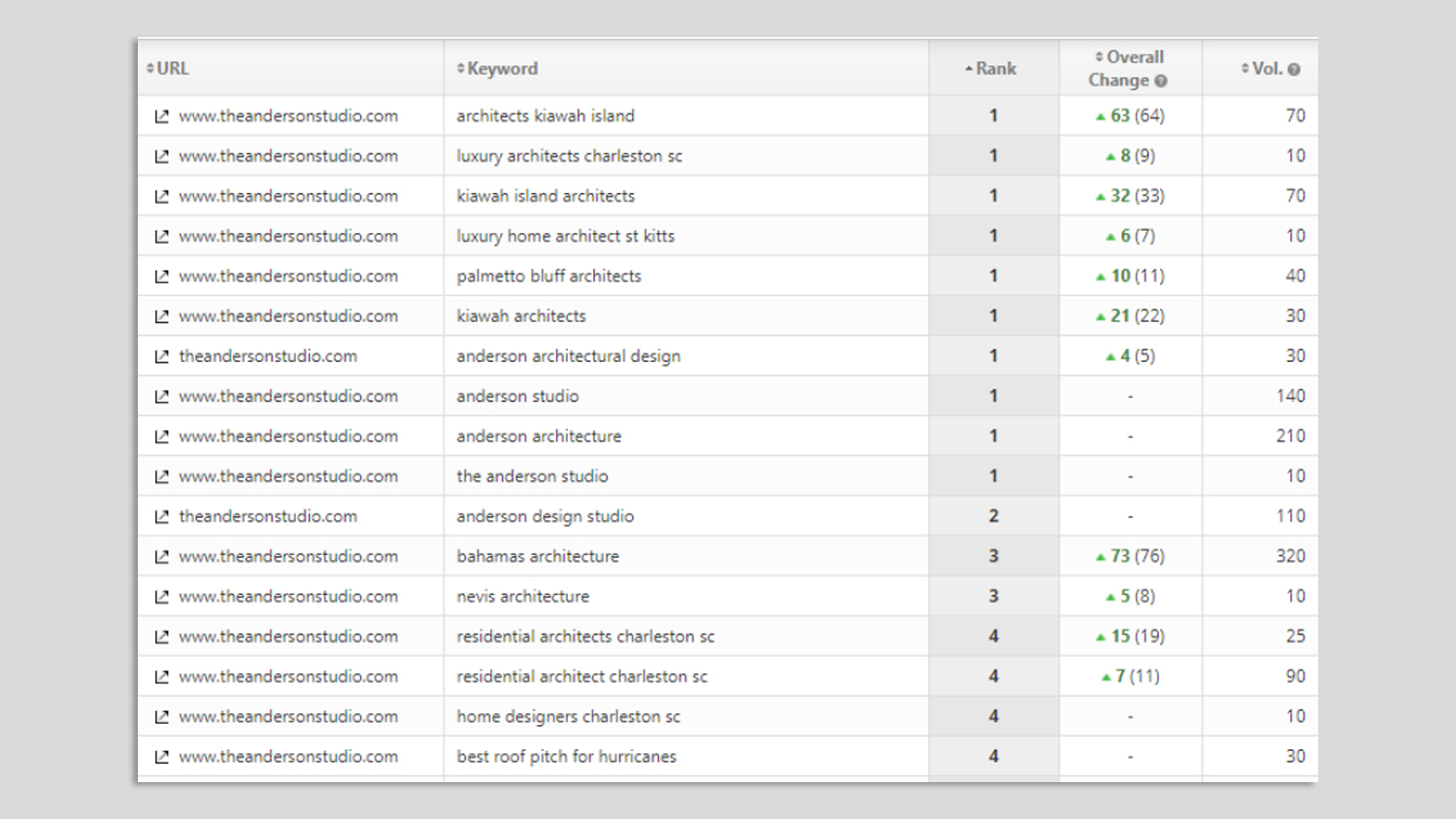Screen dimensions: 1456x819
Task: Open external link icon for anderson design studio
Action: [x=161, y=517]
